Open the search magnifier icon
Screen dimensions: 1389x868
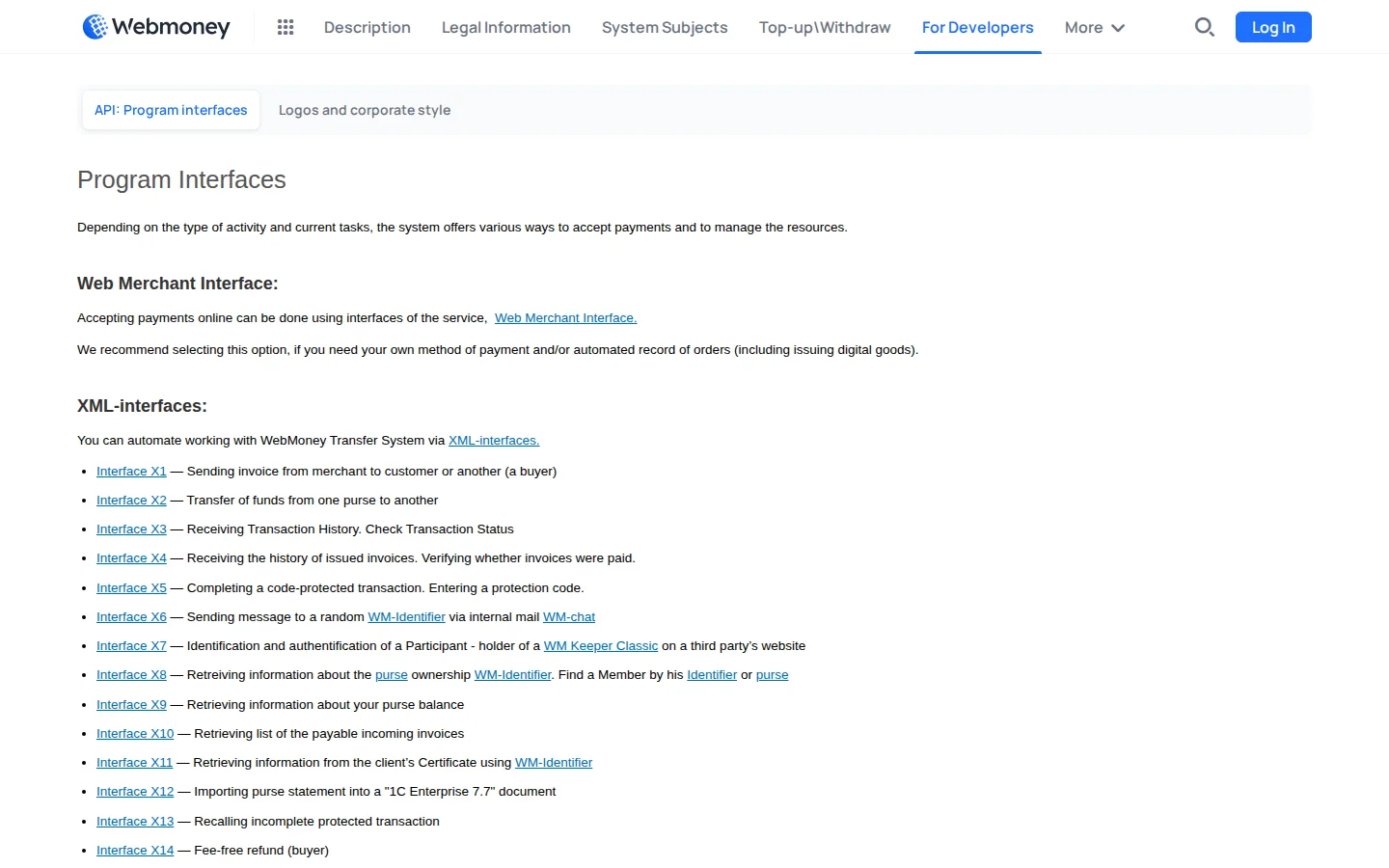1204,27
